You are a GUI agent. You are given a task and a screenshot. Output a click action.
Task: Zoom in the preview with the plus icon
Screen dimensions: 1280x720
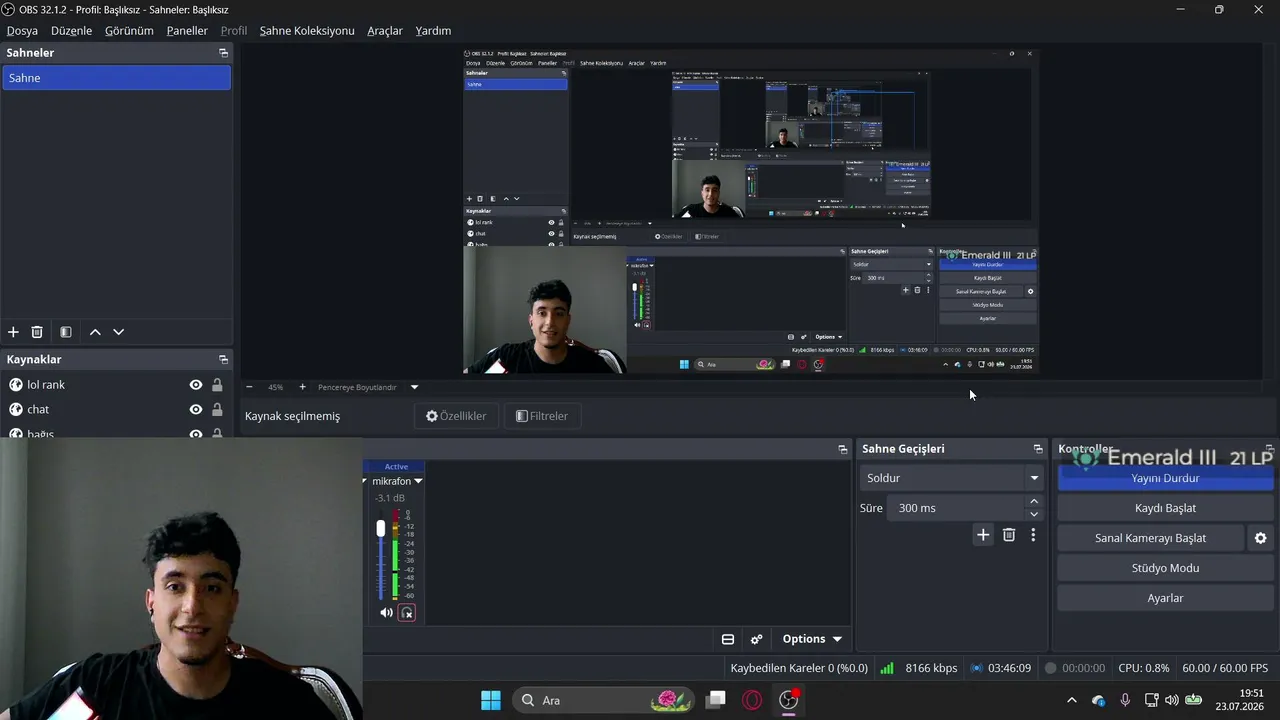tap(303, 387)
